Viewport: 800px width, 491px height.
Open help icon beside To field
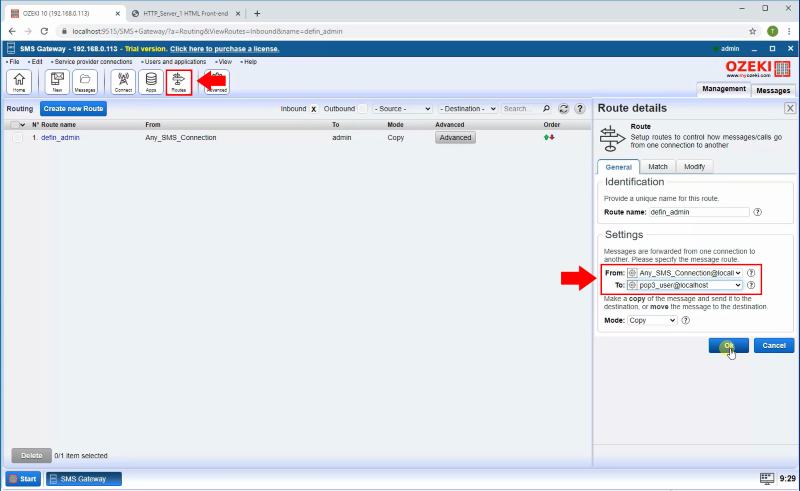pos(751,285)
